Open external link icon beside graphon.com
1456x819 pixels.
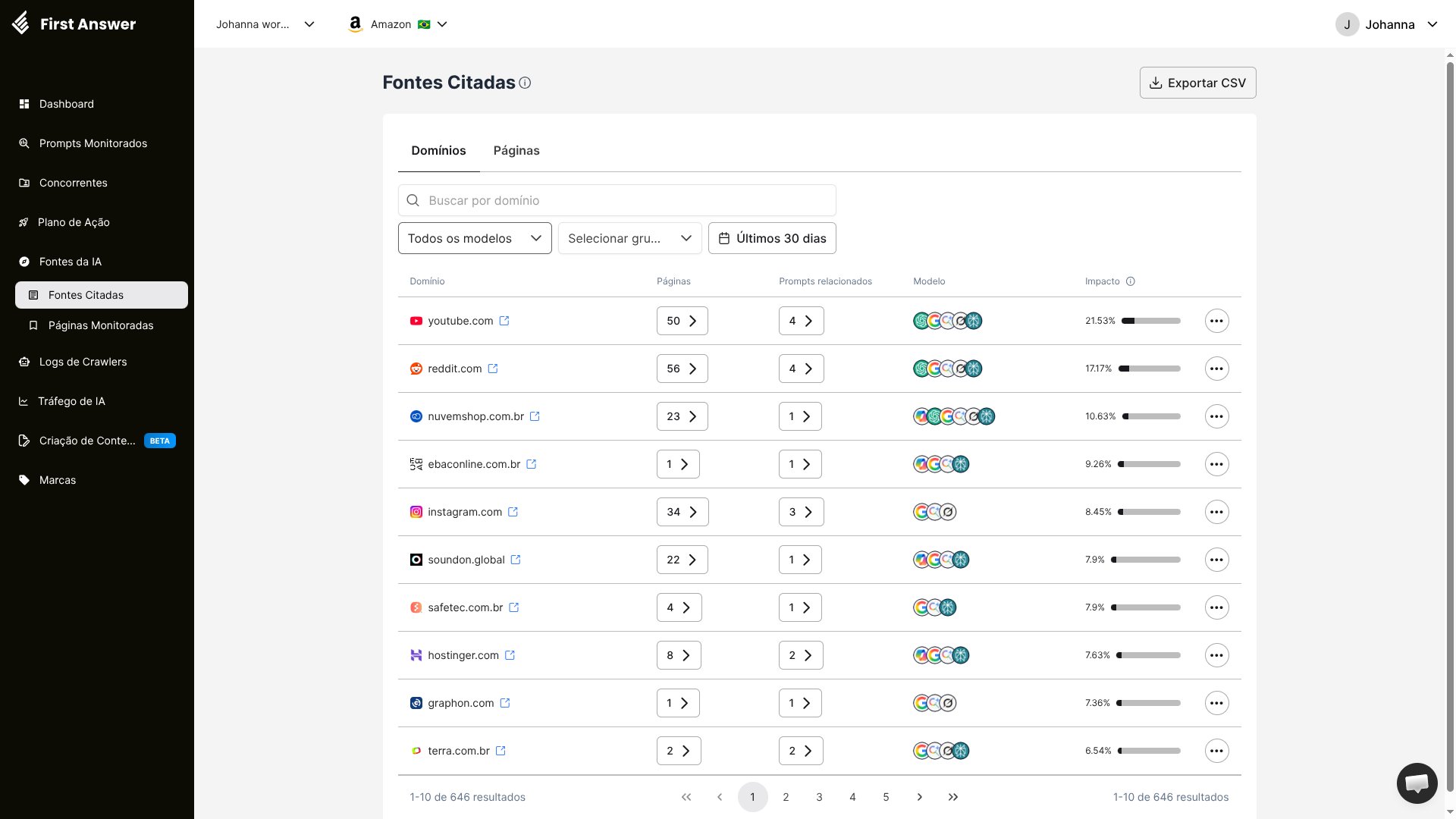(x=505, y=703)
